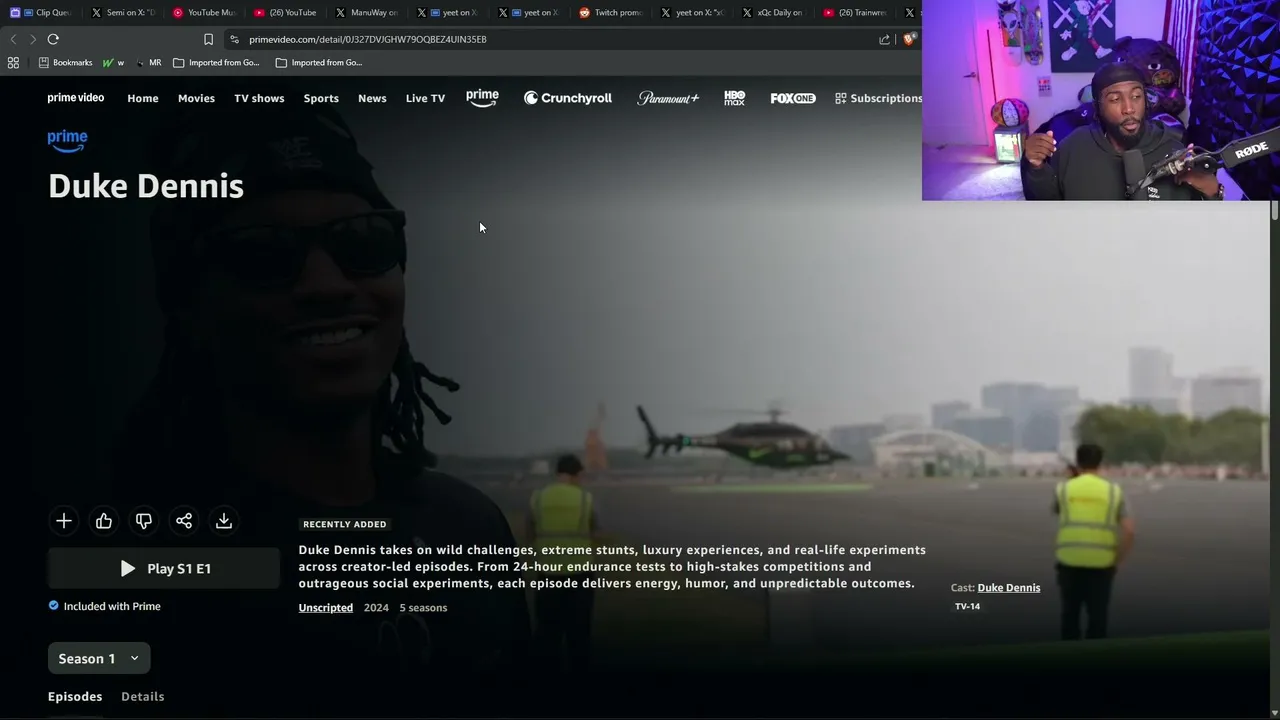The height and width of the screenshot is (720, 1280).
Task: Switch to the YouTube Music browser tab
Action: pyautogui.click(x=205, y=12)
